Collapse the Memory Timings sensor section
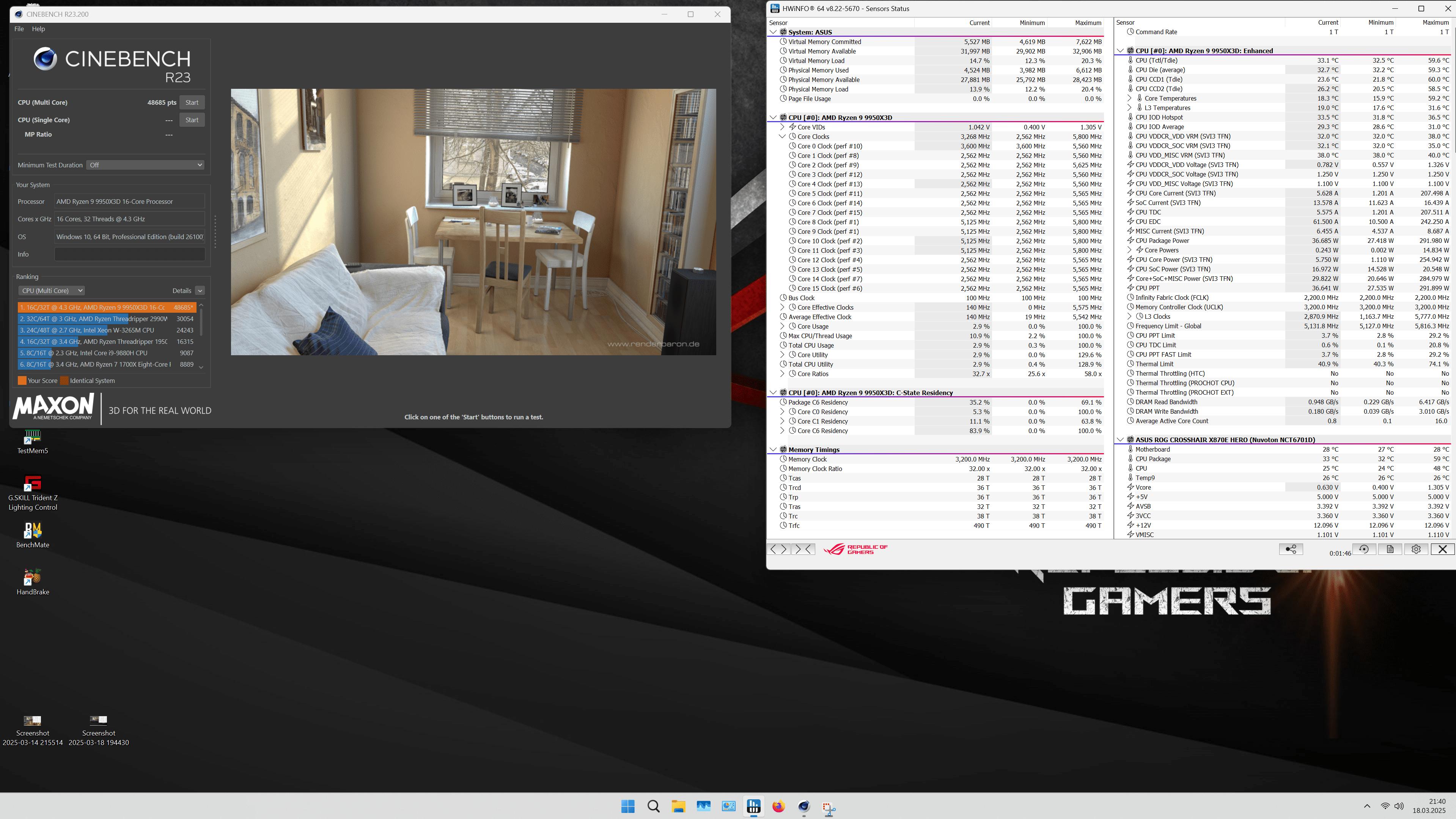This screenshot has width=1456, height=819. point(773,450)
